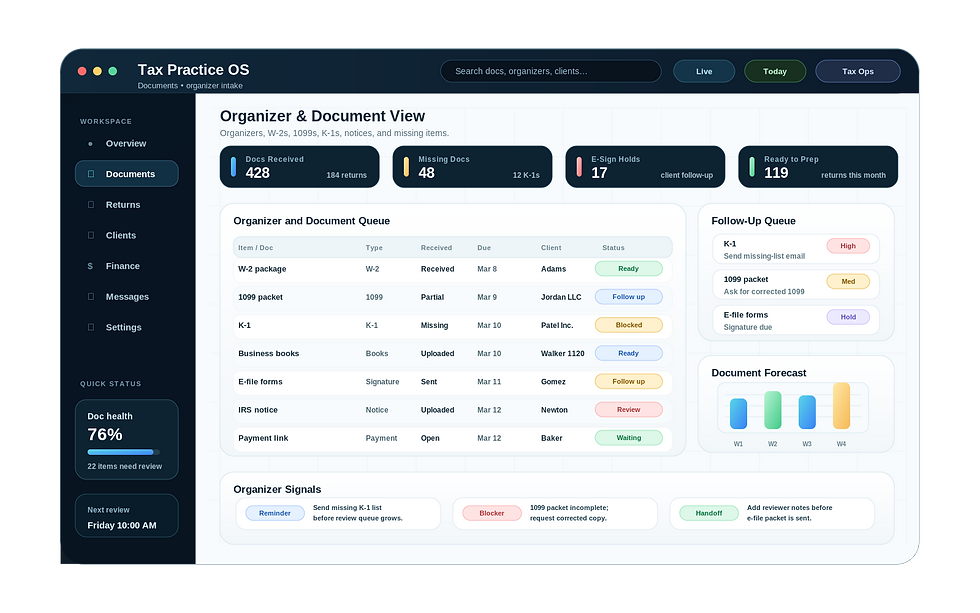Screen dimensions: 980x613
Task: Click the Settings sidebar icon
Action: point(91,327)
